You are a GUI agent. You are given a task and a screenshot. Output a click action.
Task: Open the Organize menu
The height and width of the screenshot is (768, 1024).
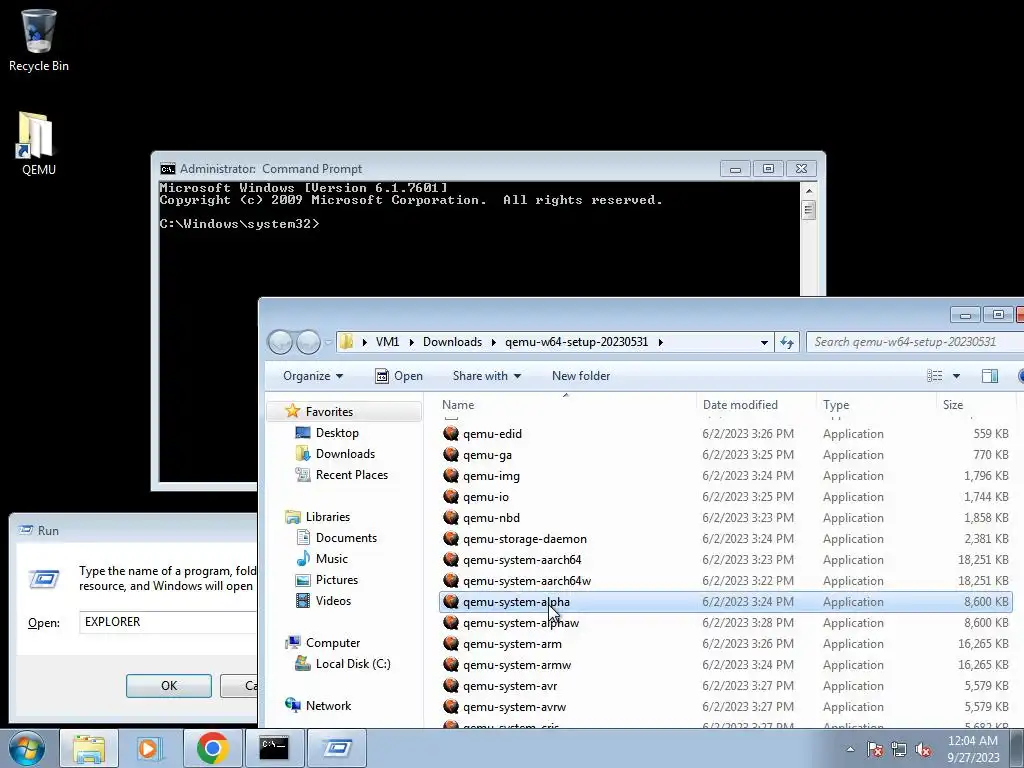click(313, 376)
